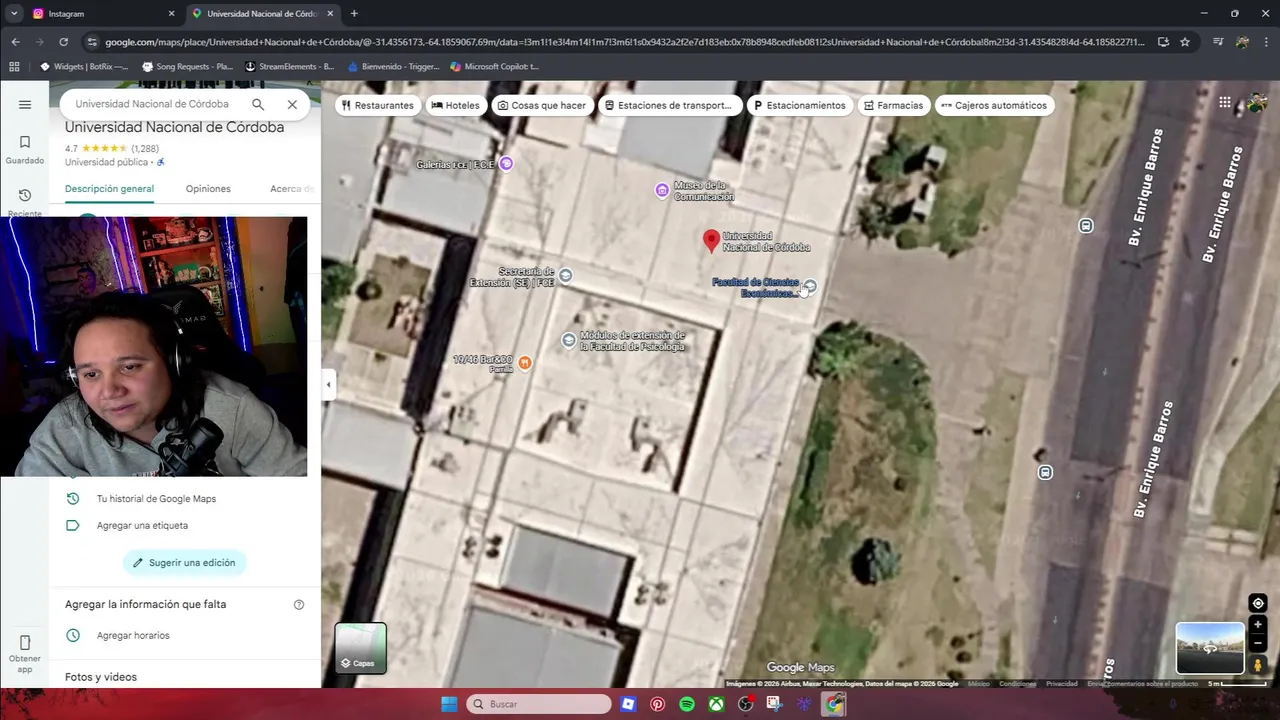Open the Widgets BotRix bookmark
The height and width of the screenshot is (720, 1280).
84,67
